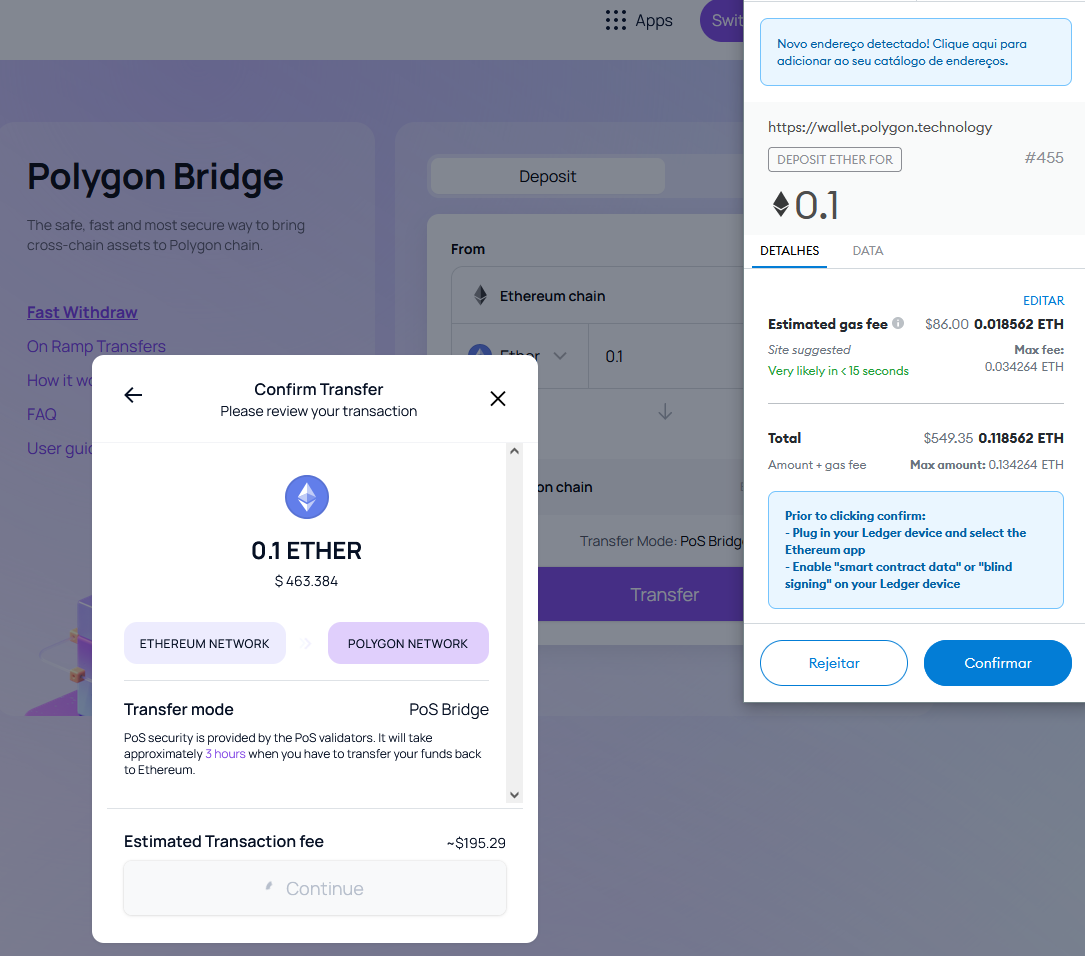
Task: Click Very likely in < 15 seconds text
Action: [x=838, y=371]
